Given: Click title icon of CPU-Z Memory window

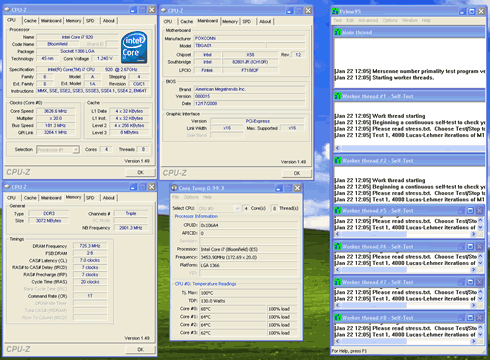Looking at the screenshot, I should point(7,187).
